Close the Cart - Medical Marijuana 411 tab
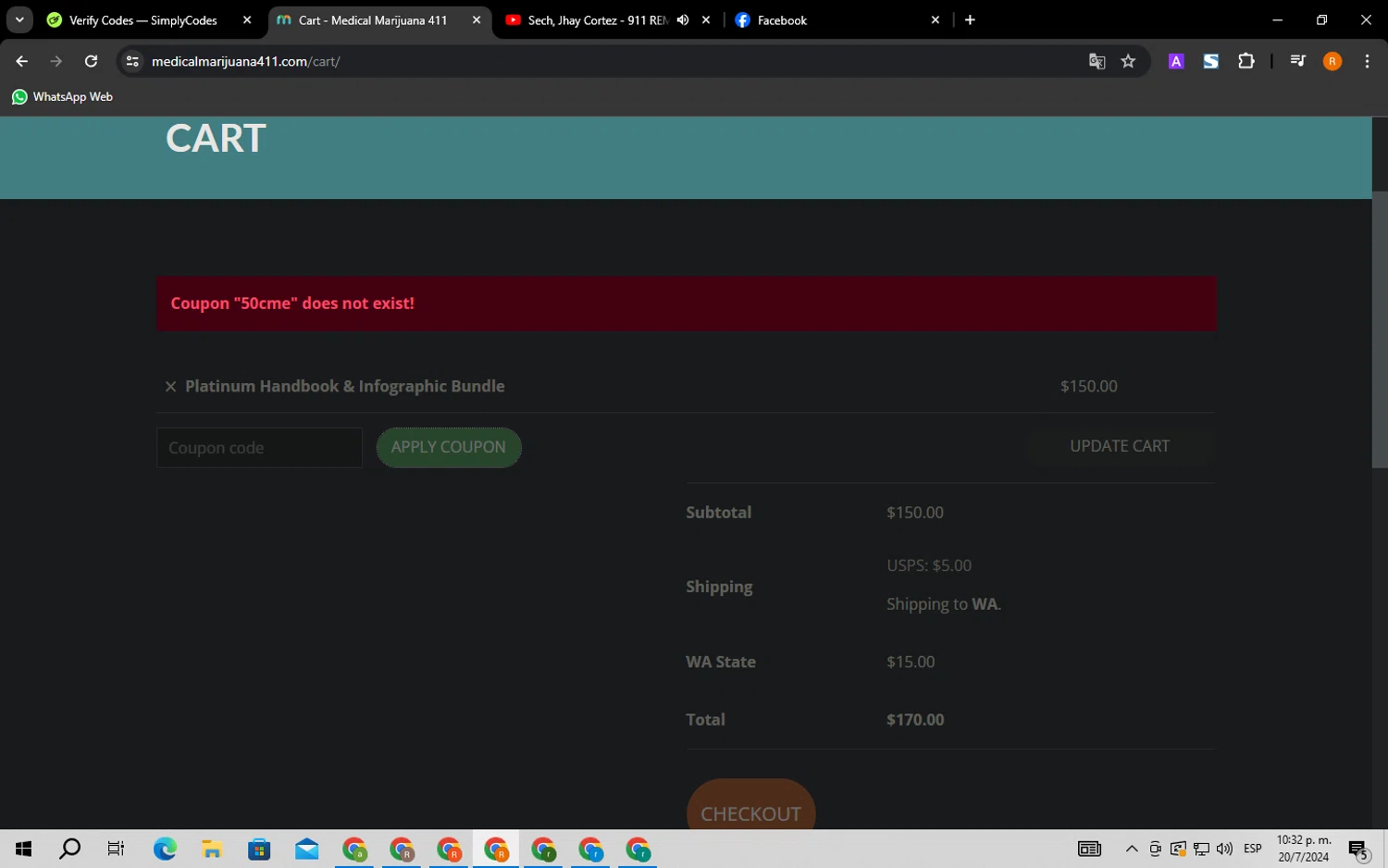Viewport: 1388px width, 868px height. [477, 20]
